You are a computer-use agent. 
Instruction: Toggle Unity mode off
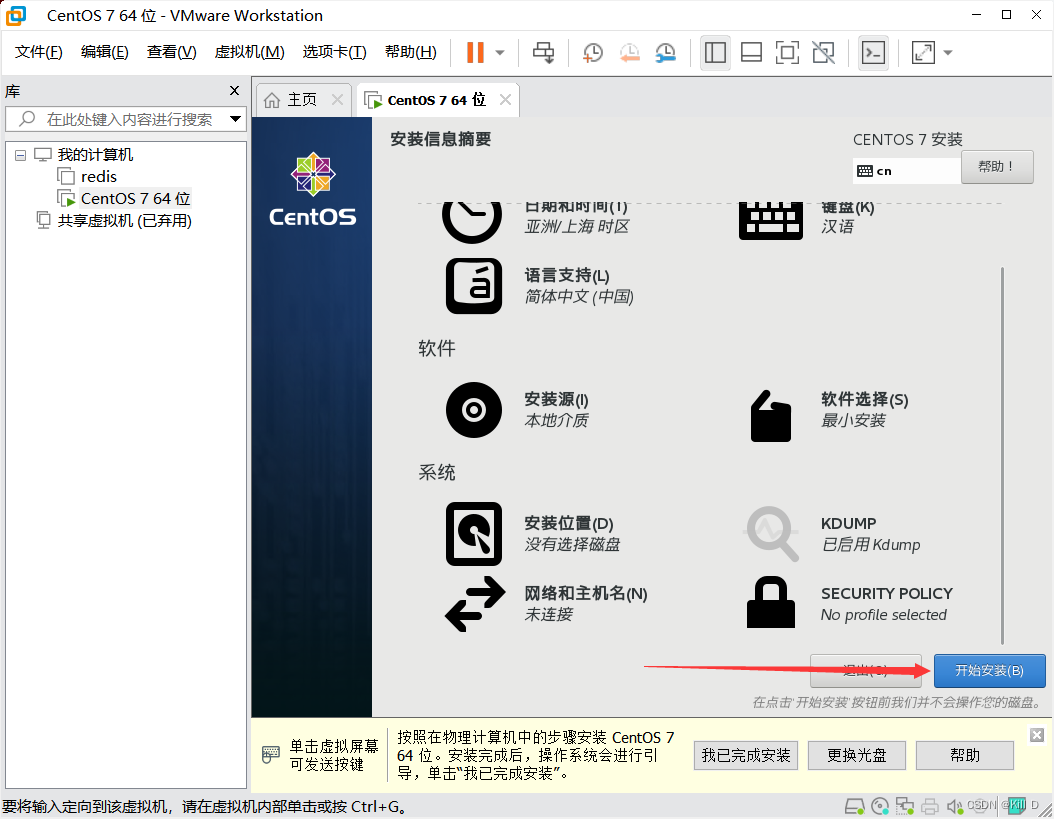click(x=823, y=52)
